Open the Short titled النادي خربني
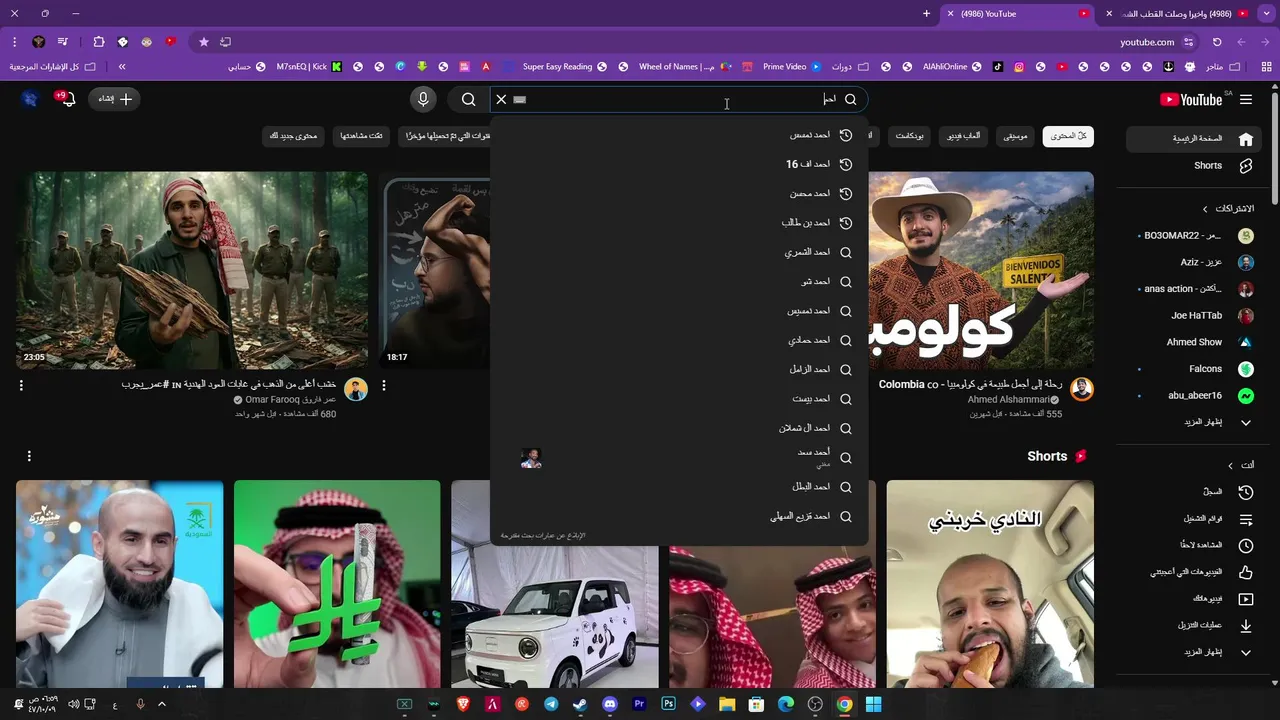 click(990, 584)
